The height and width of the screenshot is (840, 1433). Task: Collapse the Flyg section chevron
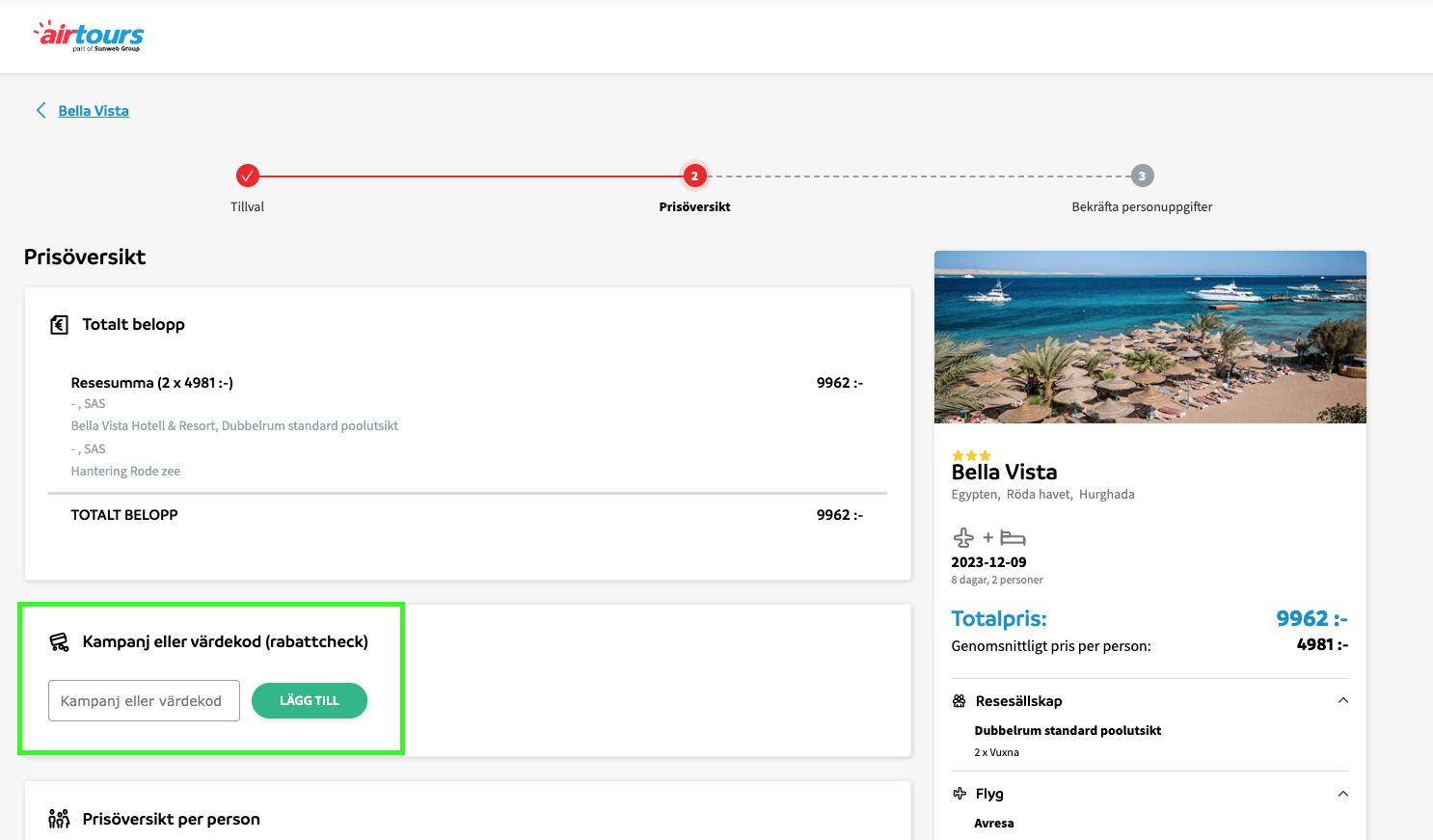(x=1343, y=794)
